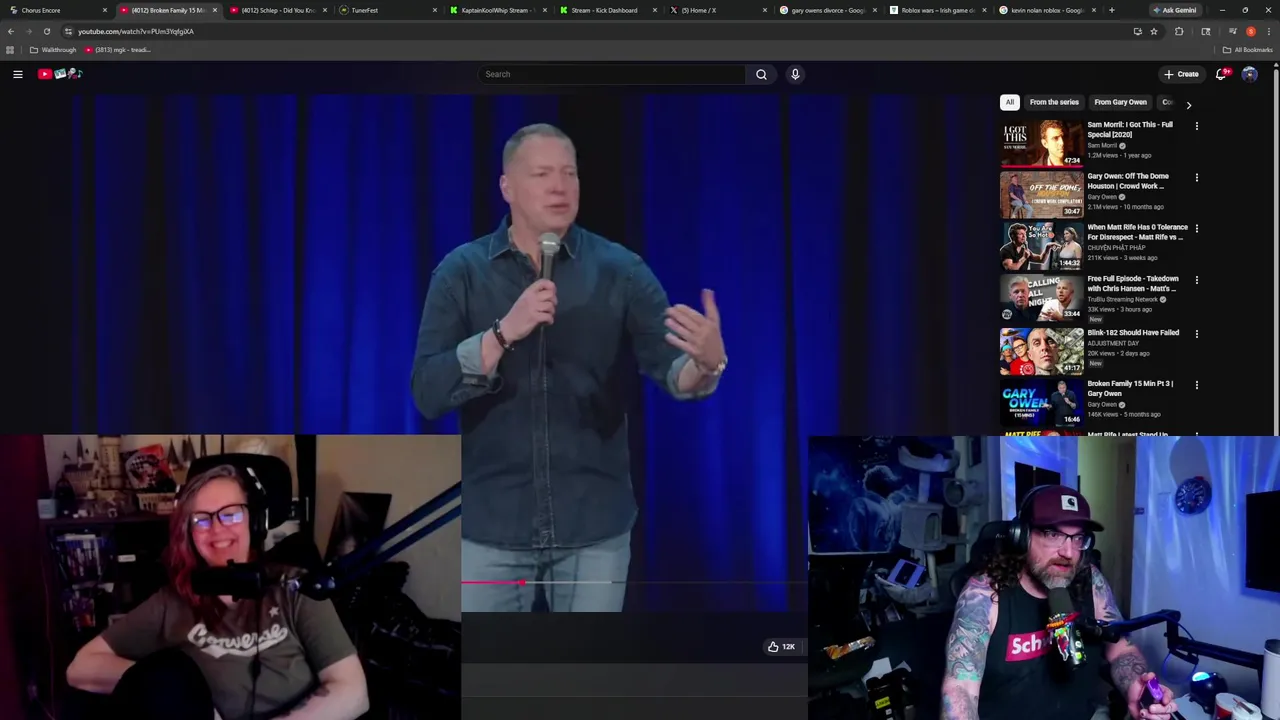The width and height of the screenshot is (1280, 720).
Task: Open Chrome profile avatar
Action: pyautogui.click(x=1250, y=31)
